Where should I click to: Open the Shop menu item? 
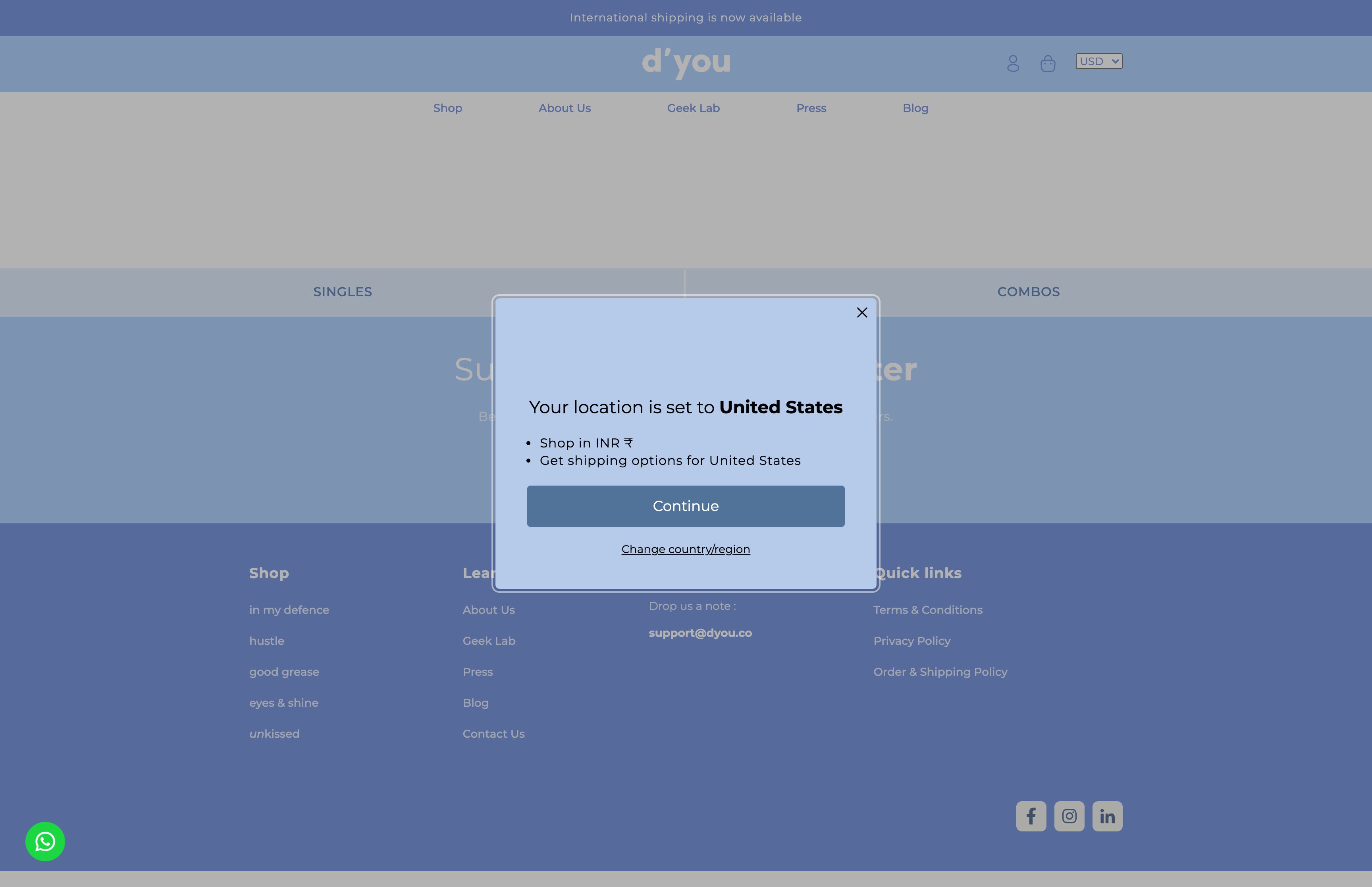(x=447, y=108)
